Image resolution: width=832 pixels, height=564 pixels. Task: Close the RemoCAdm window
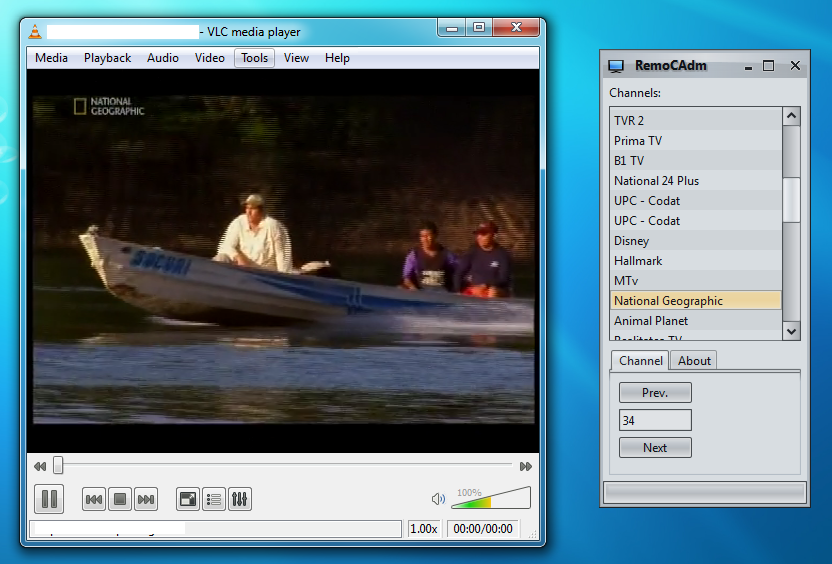pyautogui.click(x=795, y=66)
